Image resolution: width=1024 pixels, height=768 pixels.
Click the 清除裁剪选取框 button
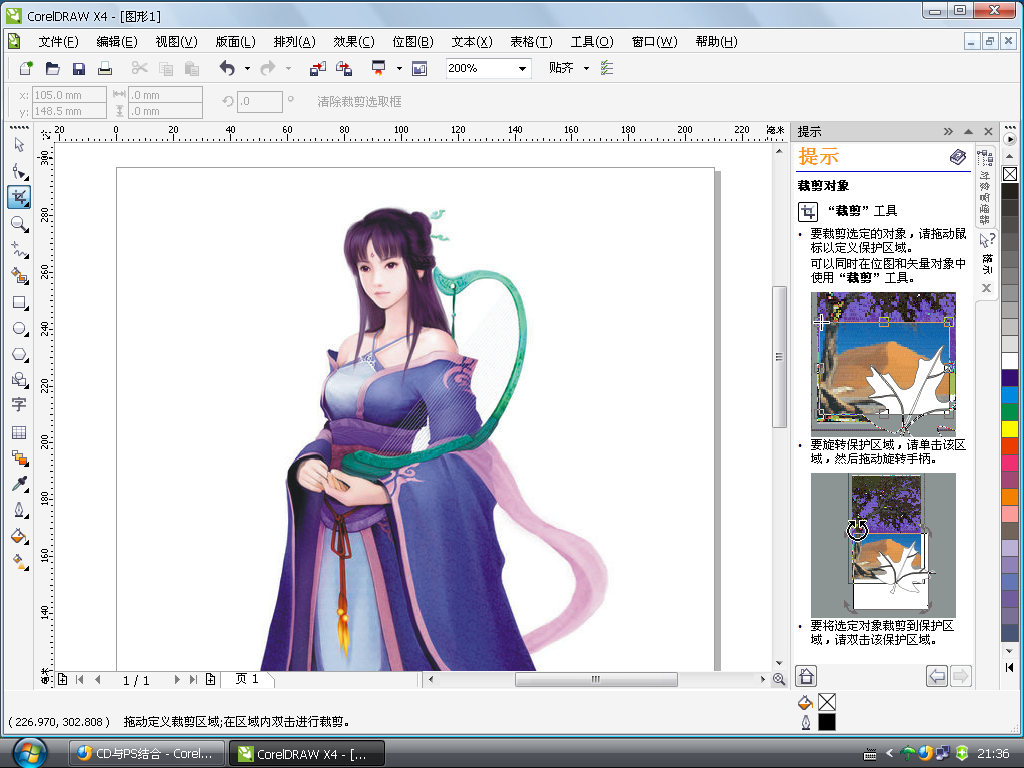coord(359,102)
